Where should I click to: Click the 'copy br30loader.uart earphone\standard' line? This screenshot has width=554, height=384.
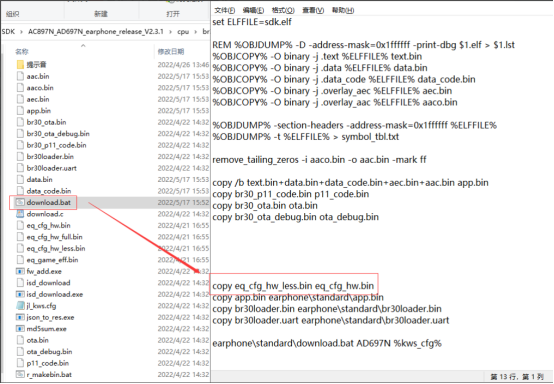click(331, 320)
